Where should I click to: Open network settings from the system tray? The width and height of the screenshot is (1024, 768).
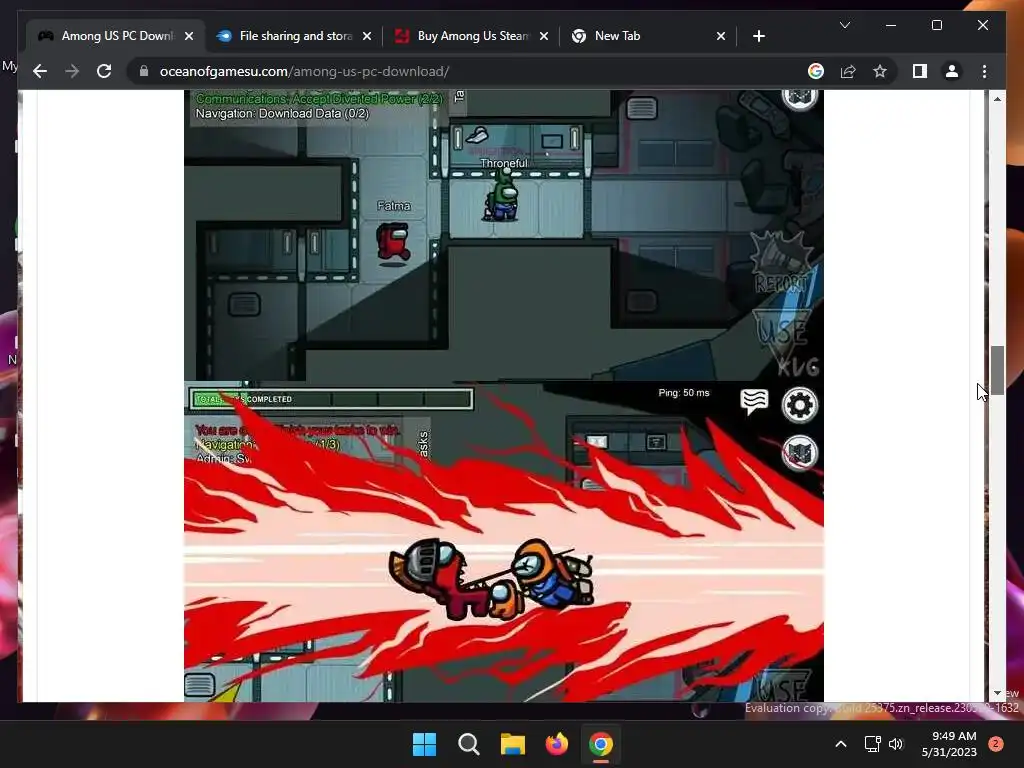click(x=872, y=744)
